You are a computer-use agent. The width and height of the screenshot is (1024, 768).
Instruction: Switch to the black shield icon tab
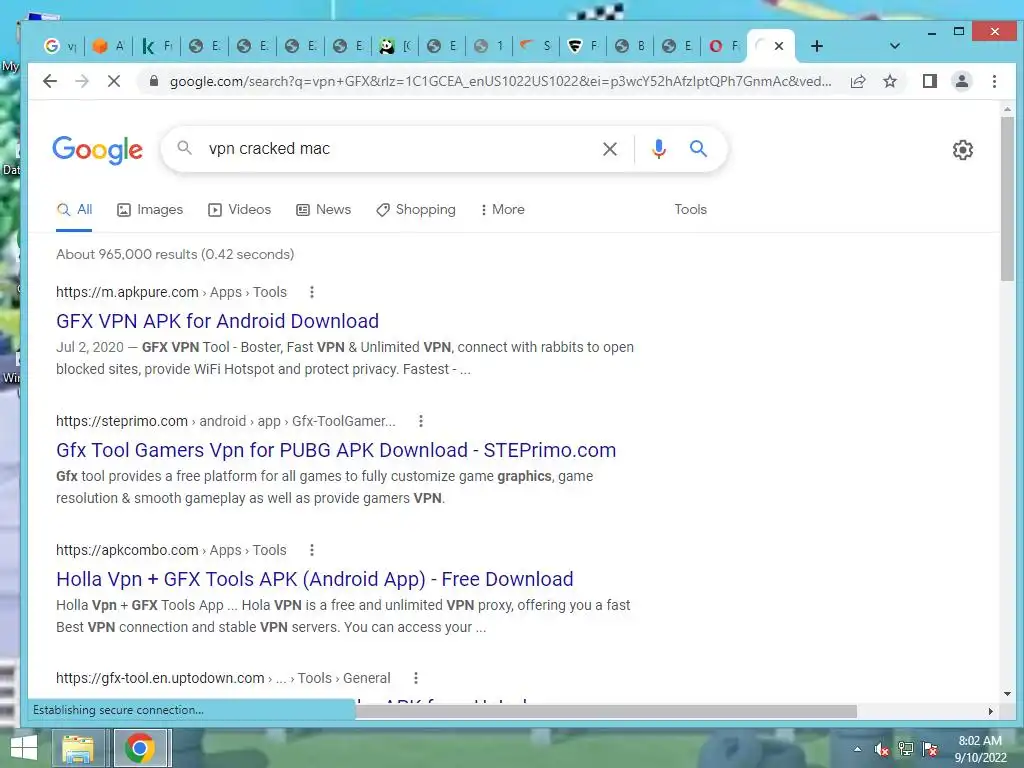(583, 46)
